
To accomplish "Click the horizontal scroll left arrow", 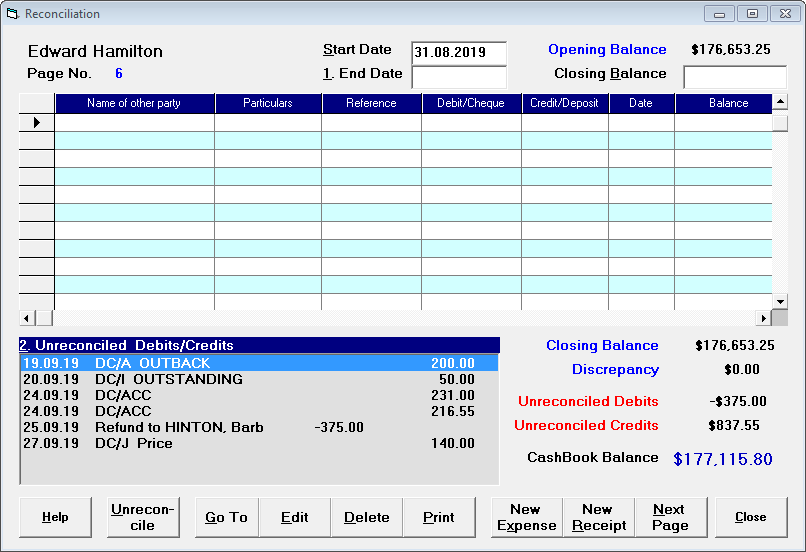I will 27,318.
